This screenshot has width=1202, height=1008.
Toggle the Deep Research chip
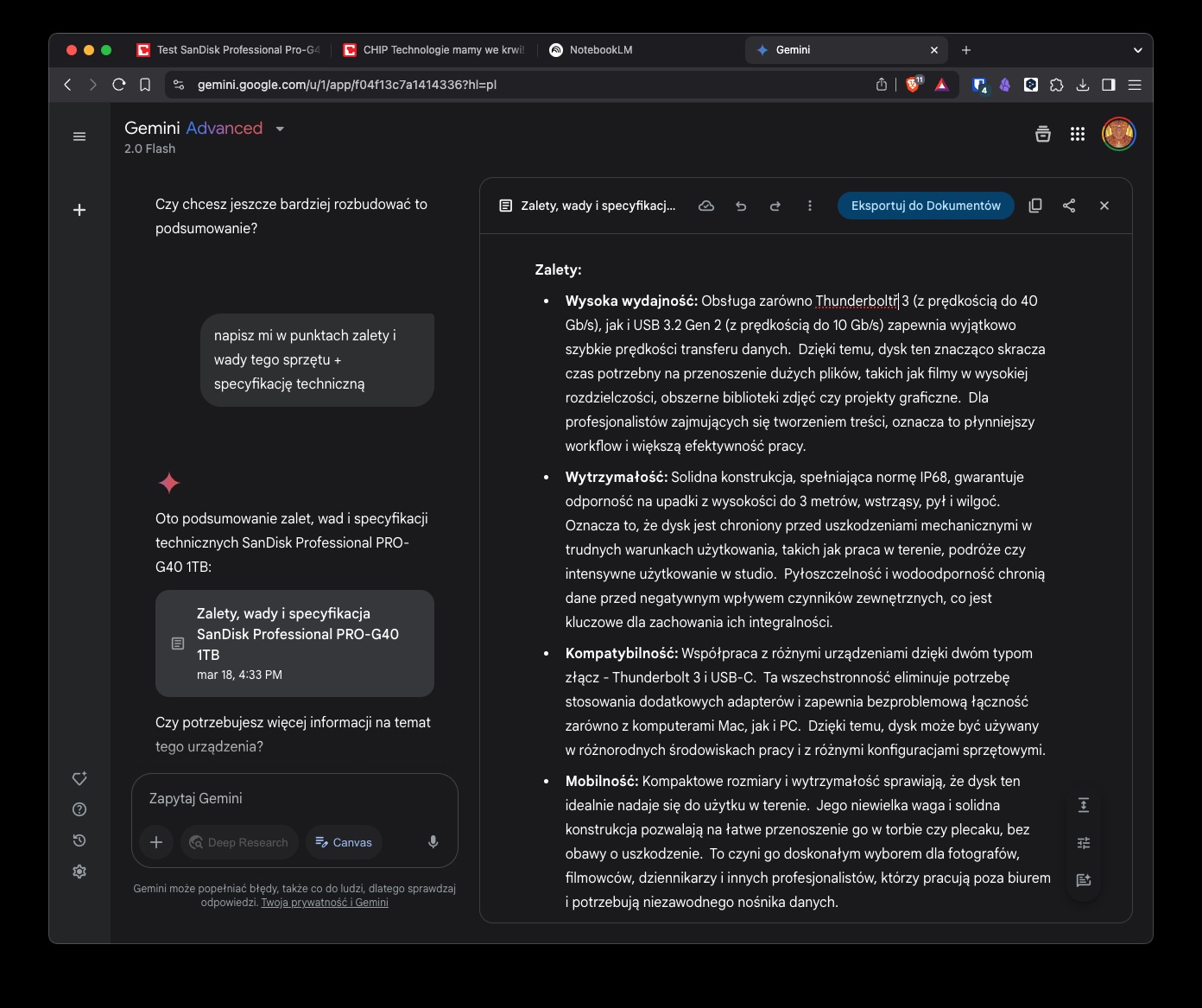coord(239,842)
